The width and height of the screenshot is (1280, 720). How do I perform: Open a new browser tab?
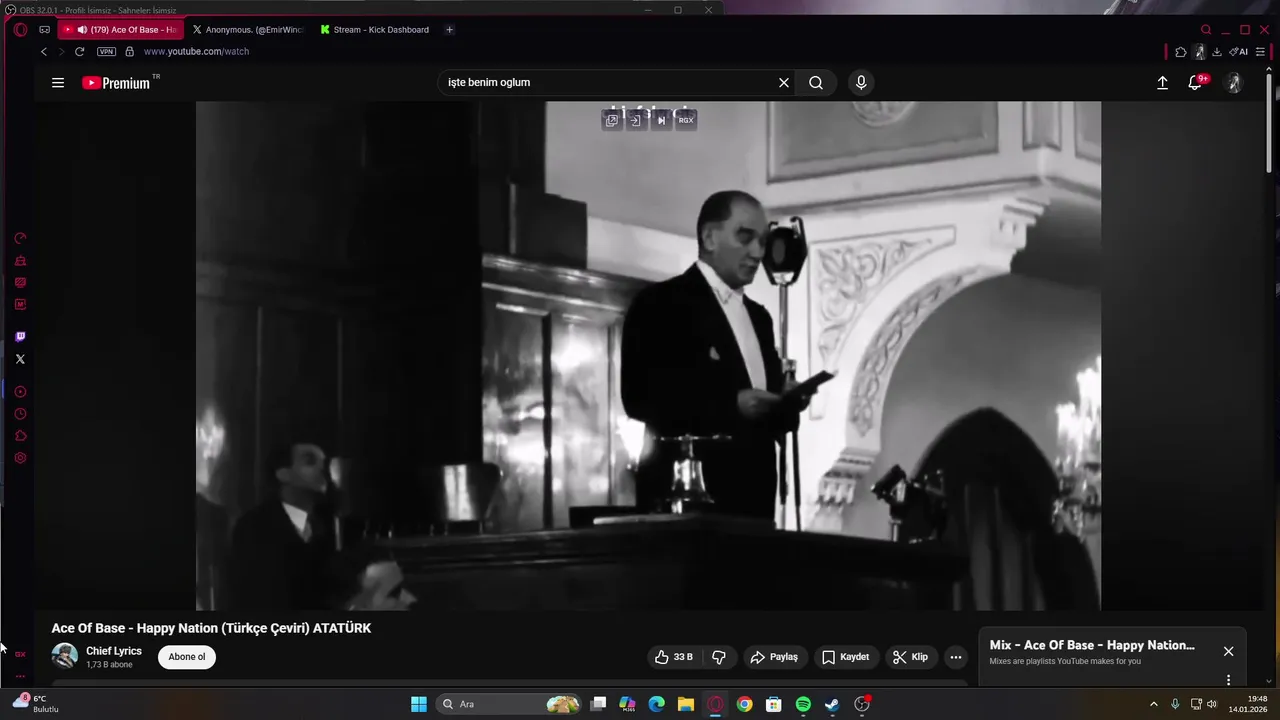(449, 30)
